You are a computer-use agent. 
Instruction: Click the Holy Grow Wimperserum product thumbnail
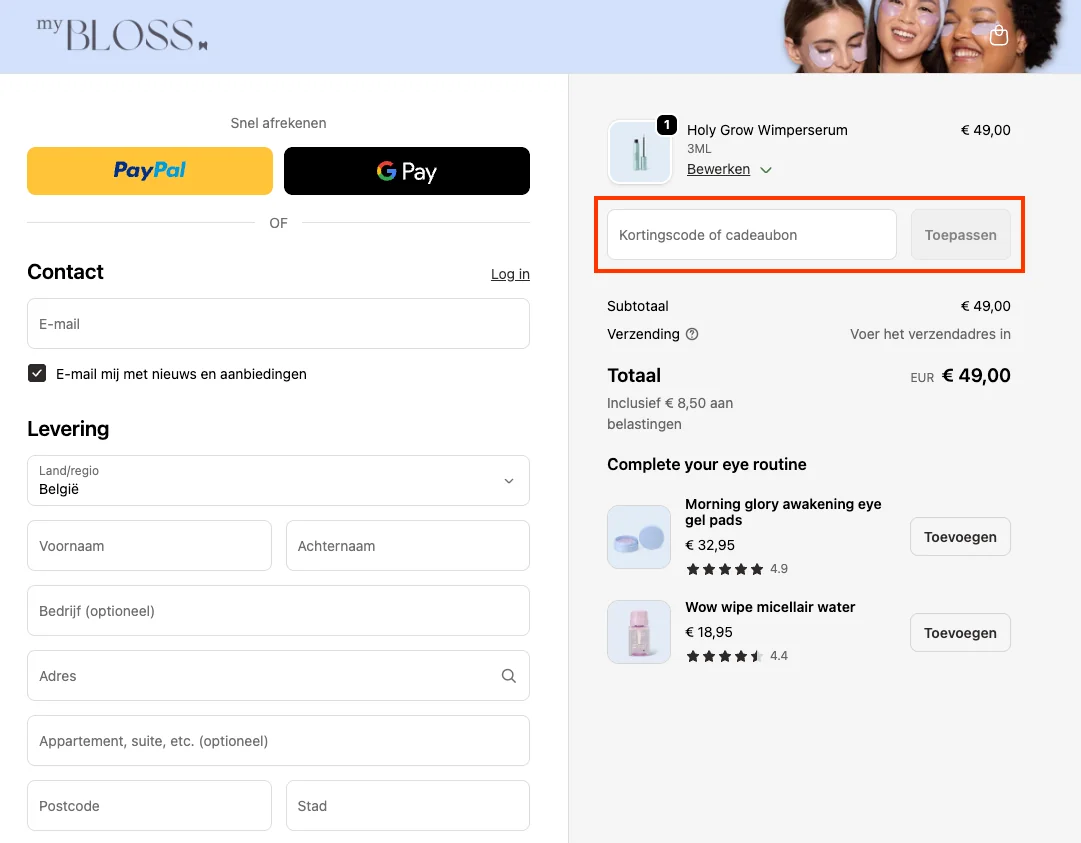(x=640, y=152)
